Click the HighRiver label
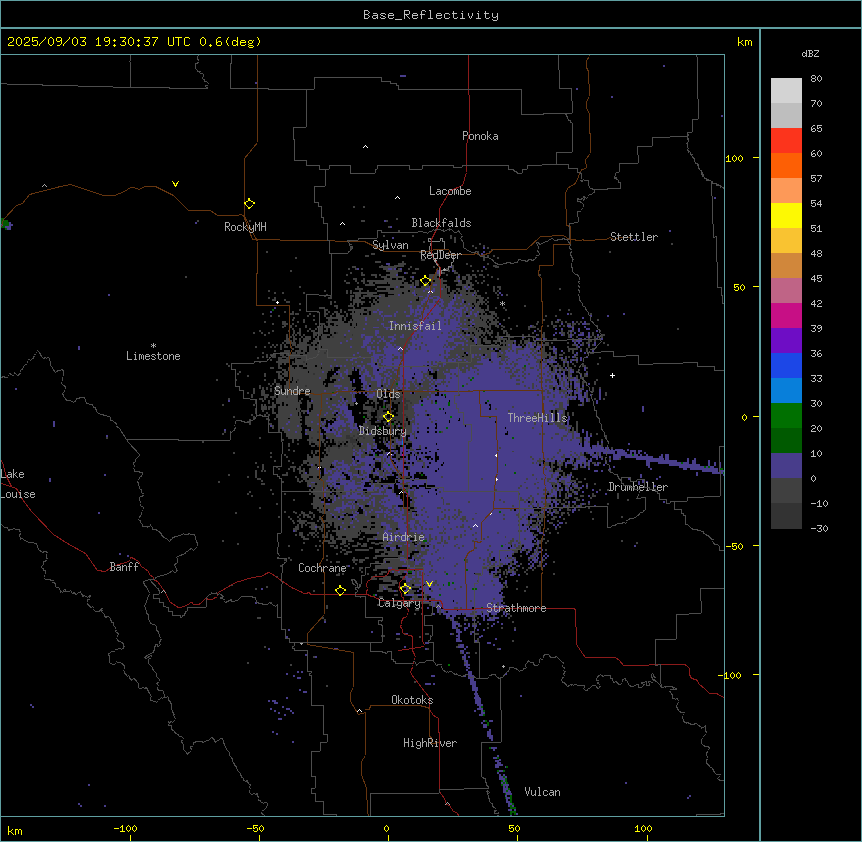This screenshot has width=862, height=842. pyautogui.click(x=430, y=743)
